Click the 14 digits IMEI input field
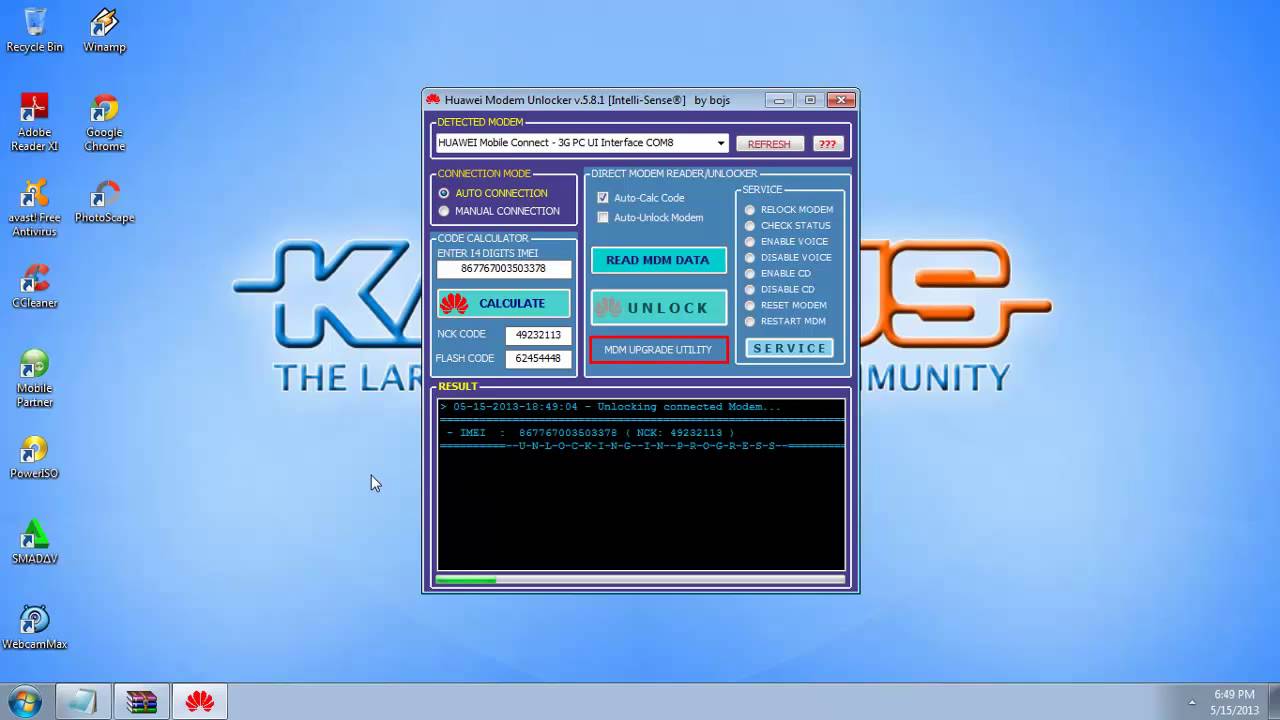Screen dimensions: 1280x720 (x=504, y=269)
